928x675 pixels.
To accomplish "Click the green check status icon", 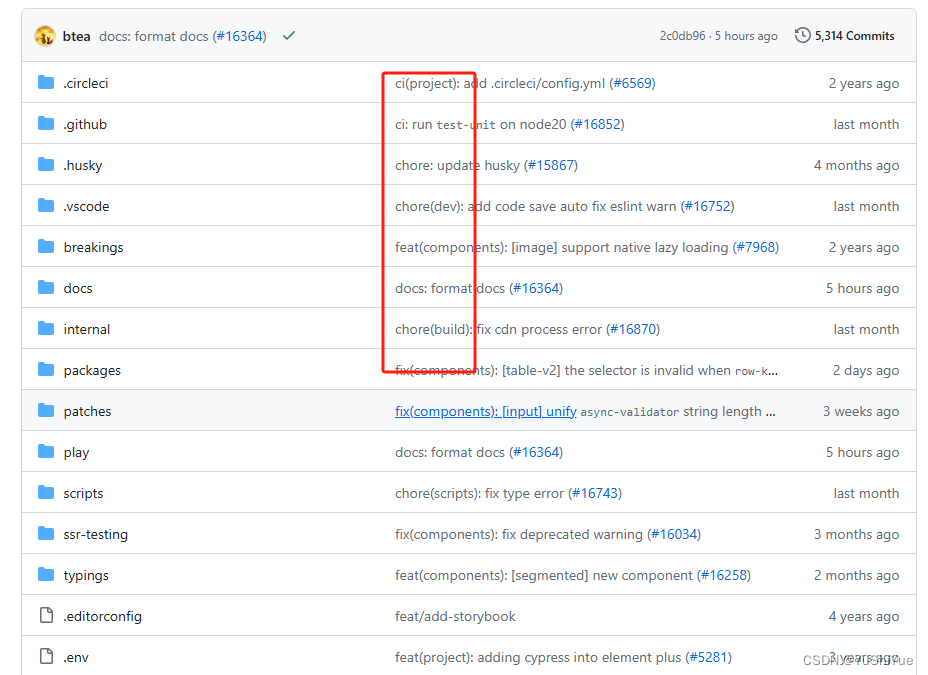I will pyautogui.click(x=289, y=36).
